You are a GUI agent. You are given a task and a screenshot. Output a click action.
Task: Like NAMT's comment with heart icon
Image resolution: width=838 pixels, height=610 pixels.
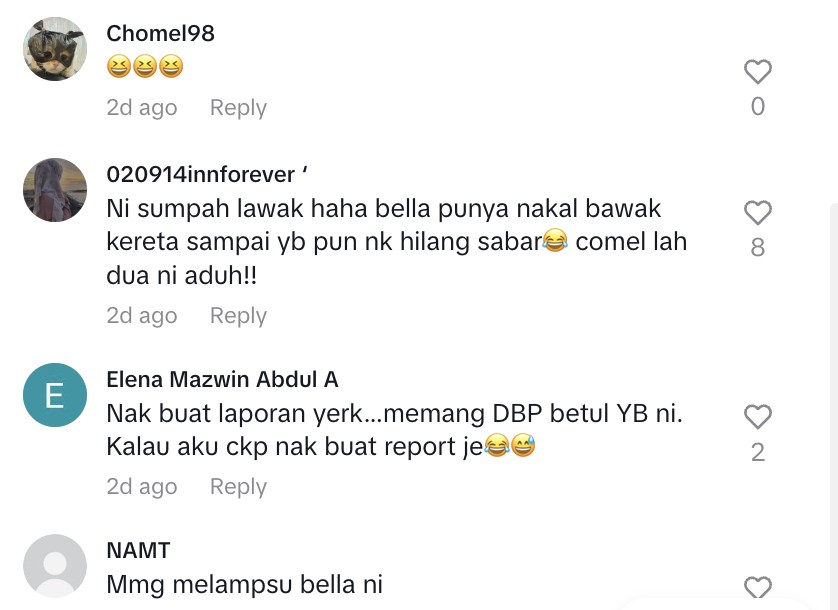click(x=758, y=588)
